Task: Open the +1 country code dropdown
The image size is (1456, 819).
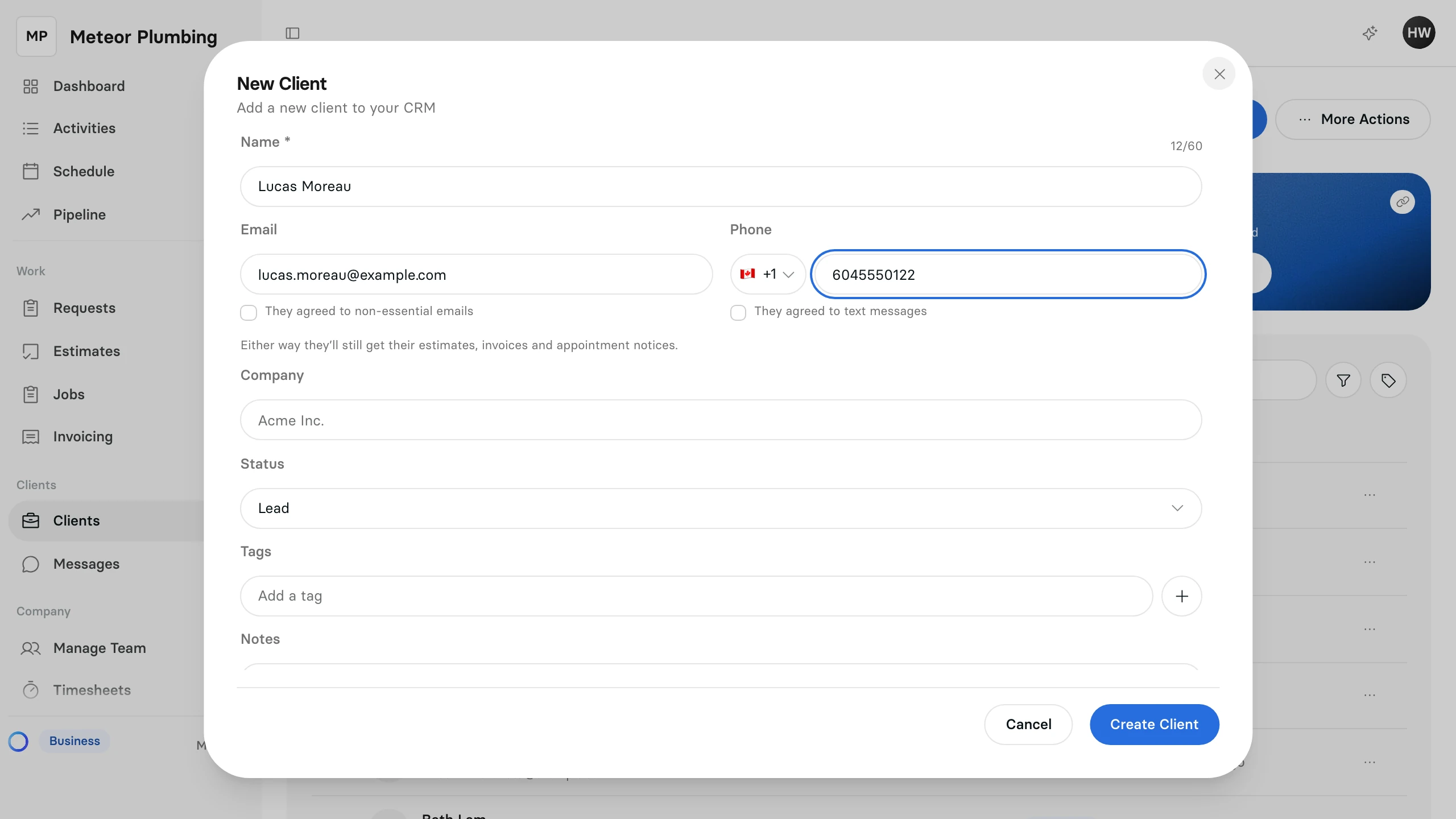Action: click(x=768, y=274)
